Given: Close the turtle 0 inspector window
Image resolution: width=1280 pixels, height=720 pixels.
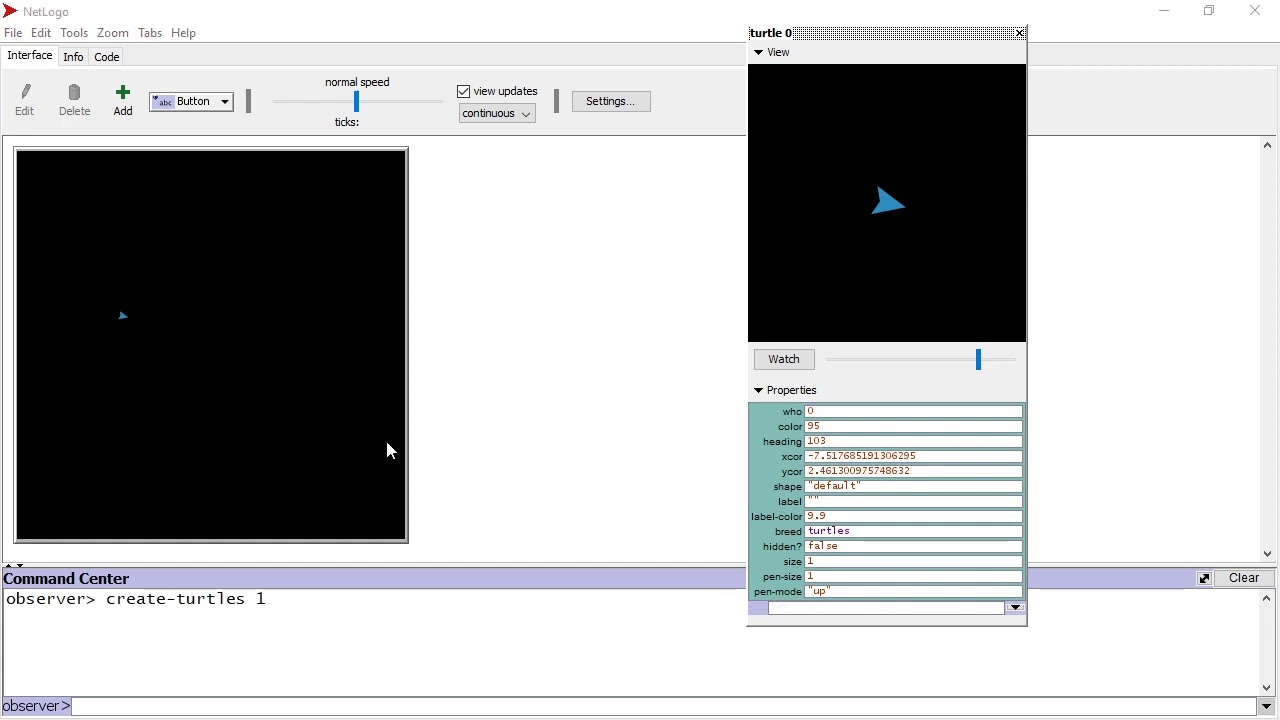Looking at the screenshot, I should point(1020,33).
